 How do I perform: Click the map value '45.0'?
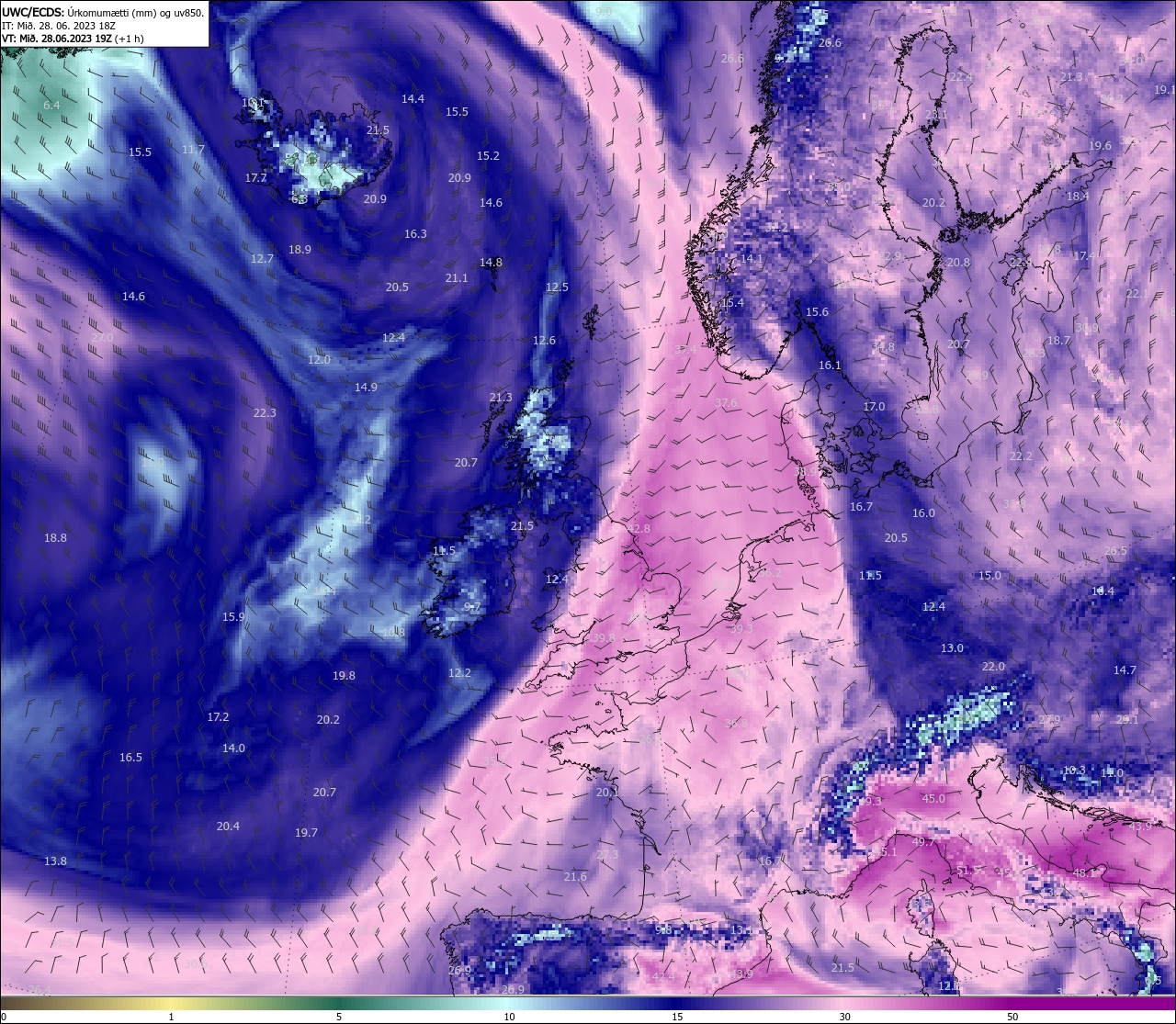[933, 799]
